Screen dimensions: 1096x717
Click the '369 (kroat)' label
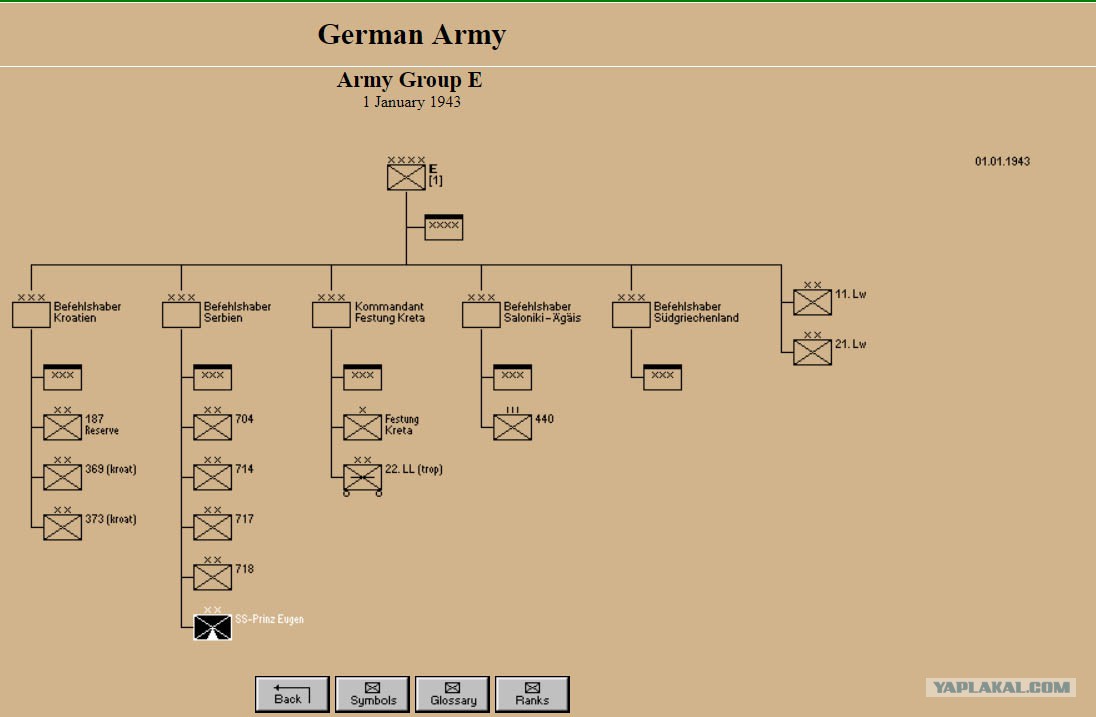110,470
